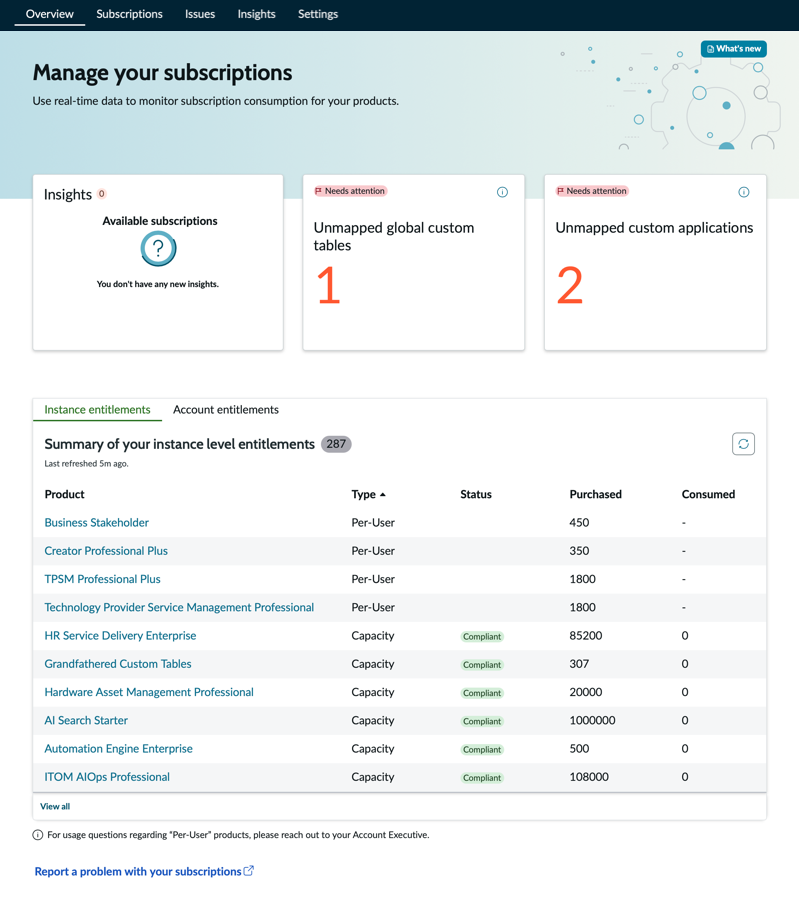Click the Insights count badge showing 0
The image size is (799, 897).
102,194
